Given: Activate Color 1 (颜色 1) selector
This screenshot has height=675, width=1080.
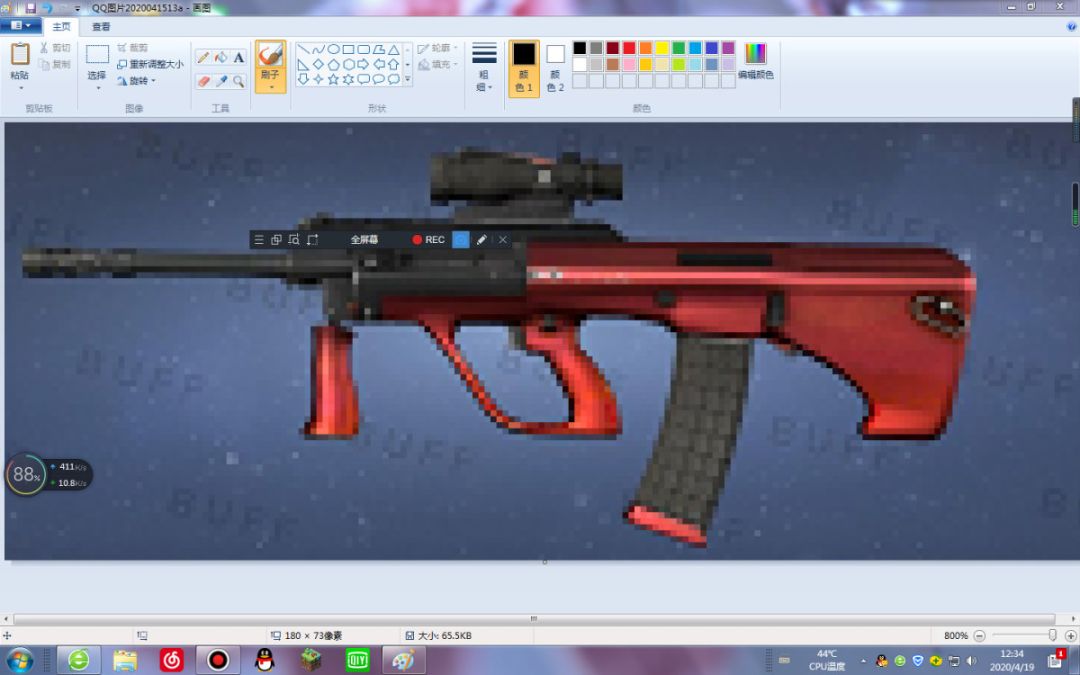Looking at the screenshot, I should [x=523, y=68].
